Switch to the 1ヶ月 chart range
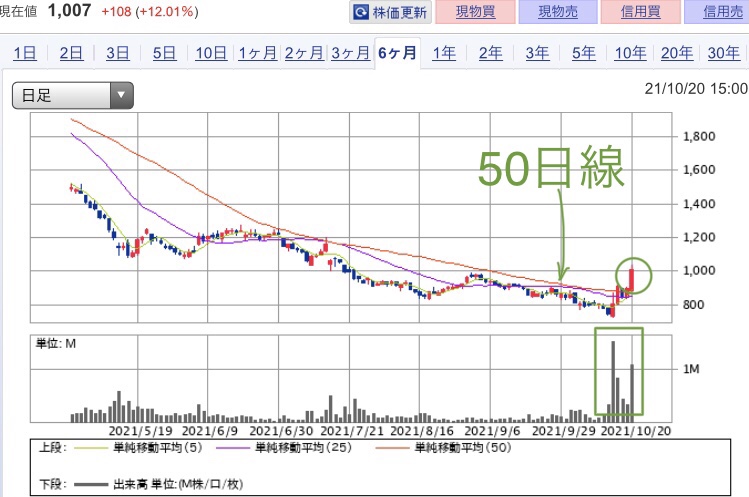Image resolution: width=749 pixels, height=497 pixels. click(x=257, y=53)
